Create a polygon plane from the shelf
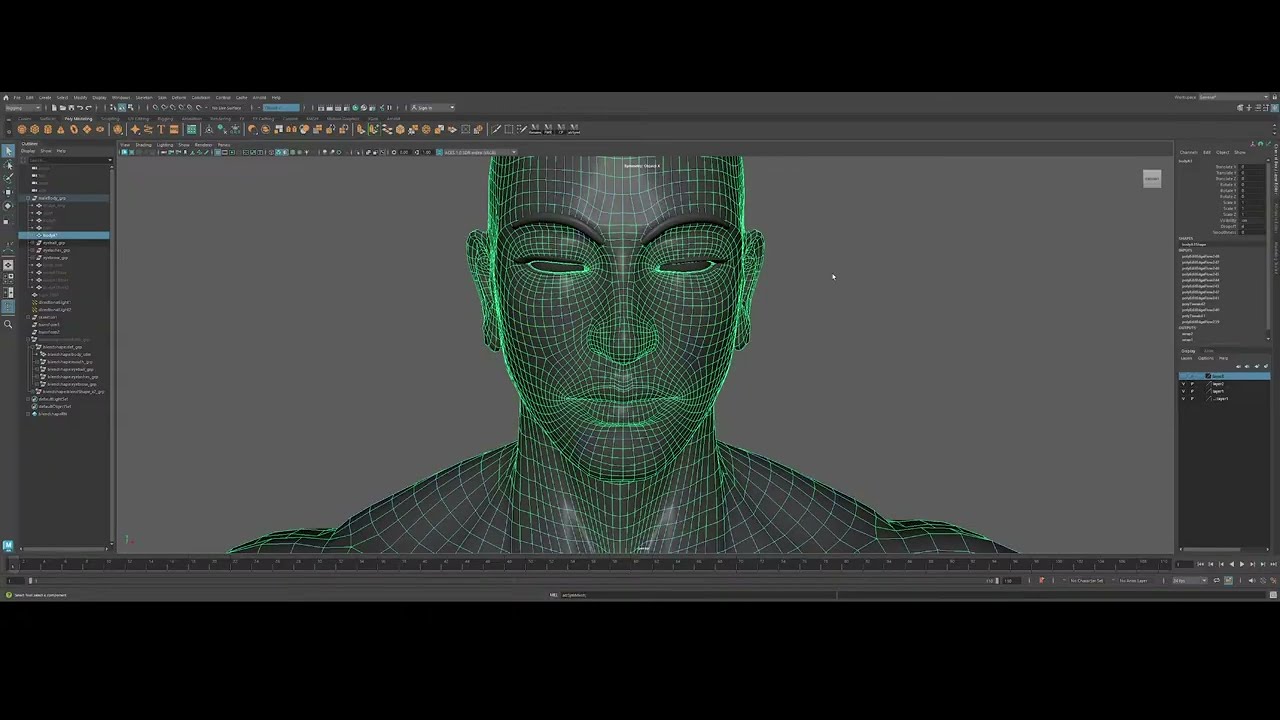The image size is (1280, 720). (87, 129)
